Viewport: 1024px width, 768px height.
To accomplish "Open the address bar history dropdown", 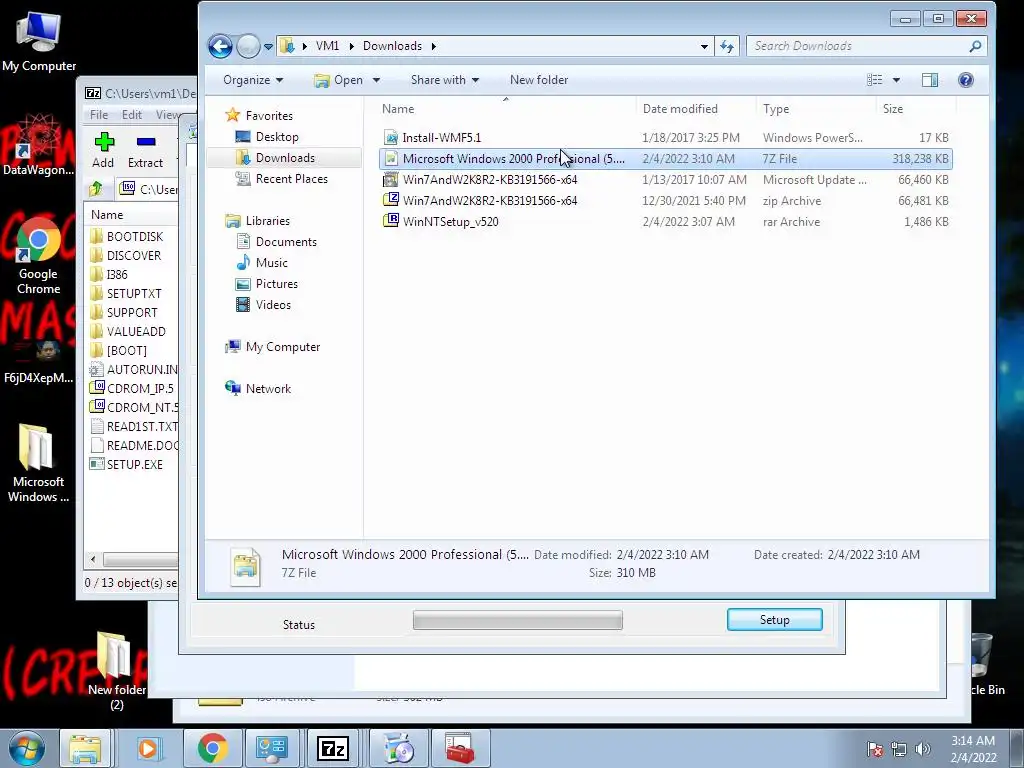I will point(703,46).
